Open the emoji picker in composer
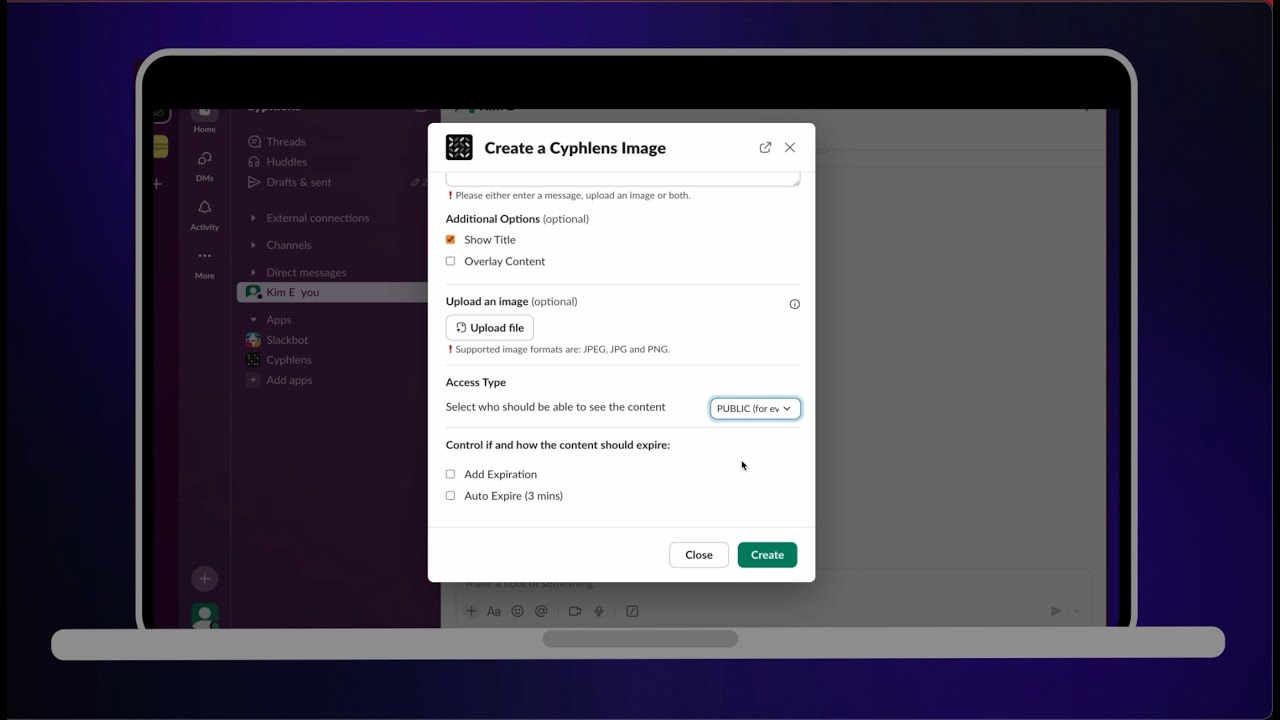 [x=517, y=611]
